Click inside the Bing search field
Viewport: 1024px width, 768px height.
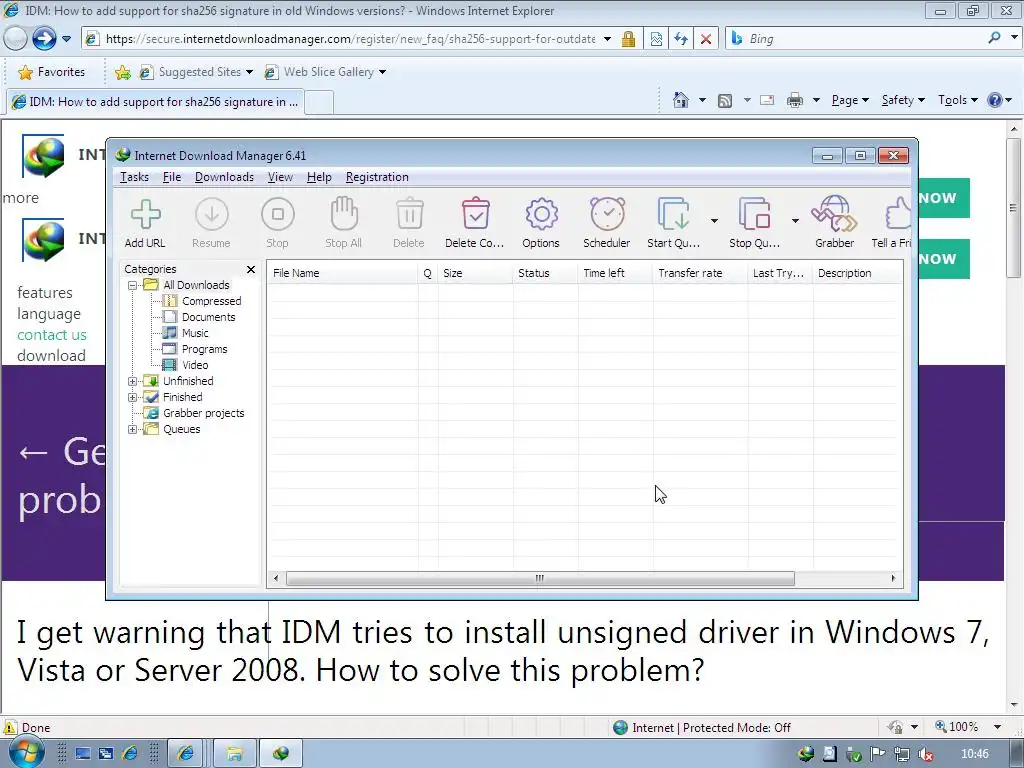(x=862, y=39)
